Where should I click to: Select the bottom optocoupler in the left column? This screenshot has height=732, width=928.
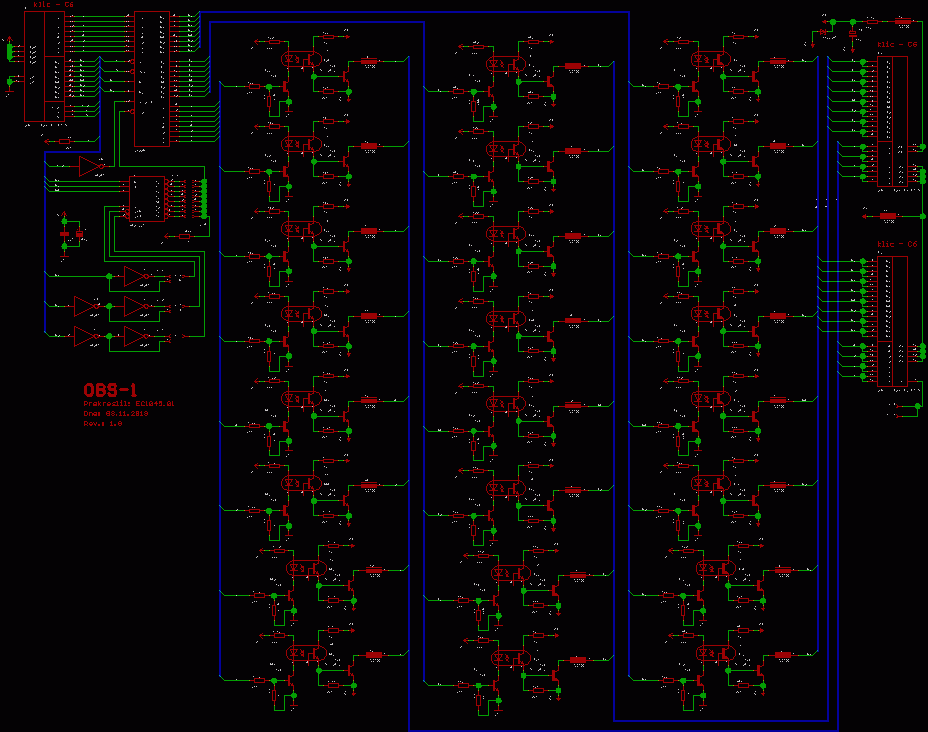tap(304, 652)
